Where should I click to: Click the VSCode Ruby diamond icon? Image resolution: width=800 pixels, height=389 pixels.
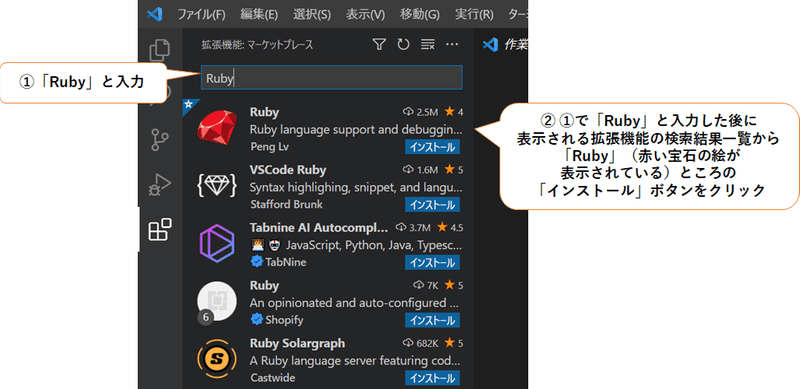(217, 186)
